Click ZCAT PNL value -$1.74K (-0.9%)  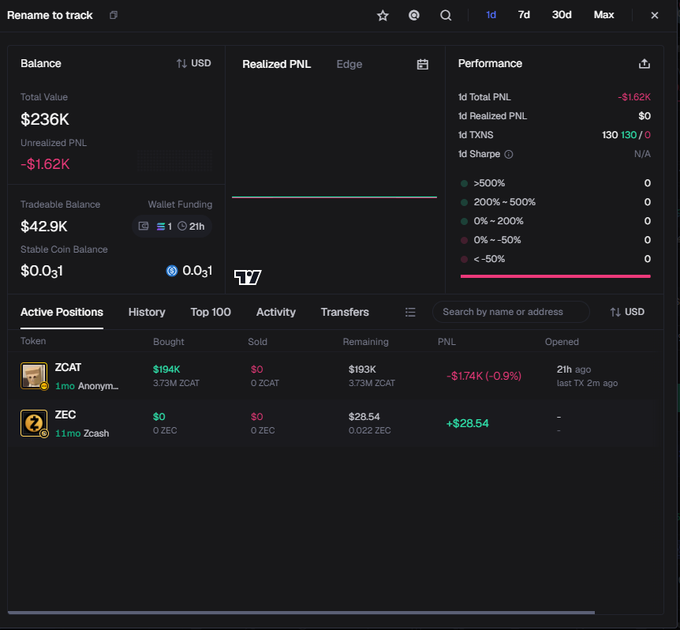pos(484,376)
